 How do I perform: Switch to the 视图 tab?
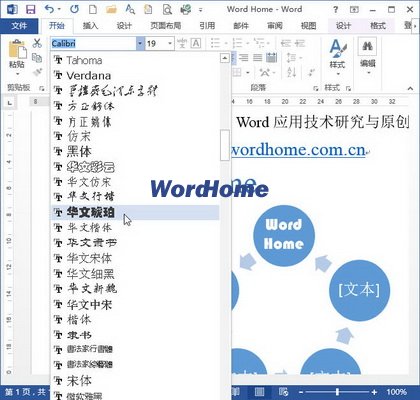(x=308, y=26)
